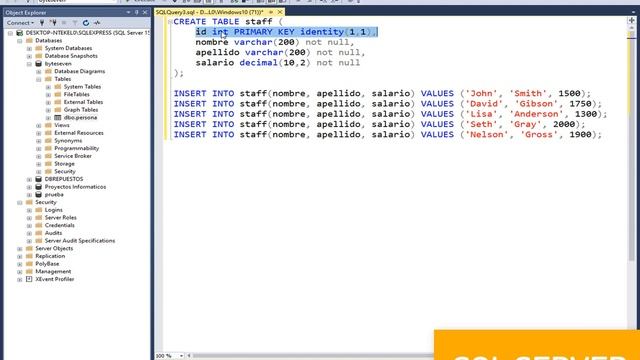Expand the System Tables node
Screen dimensions: 640x360
(48, 87)
